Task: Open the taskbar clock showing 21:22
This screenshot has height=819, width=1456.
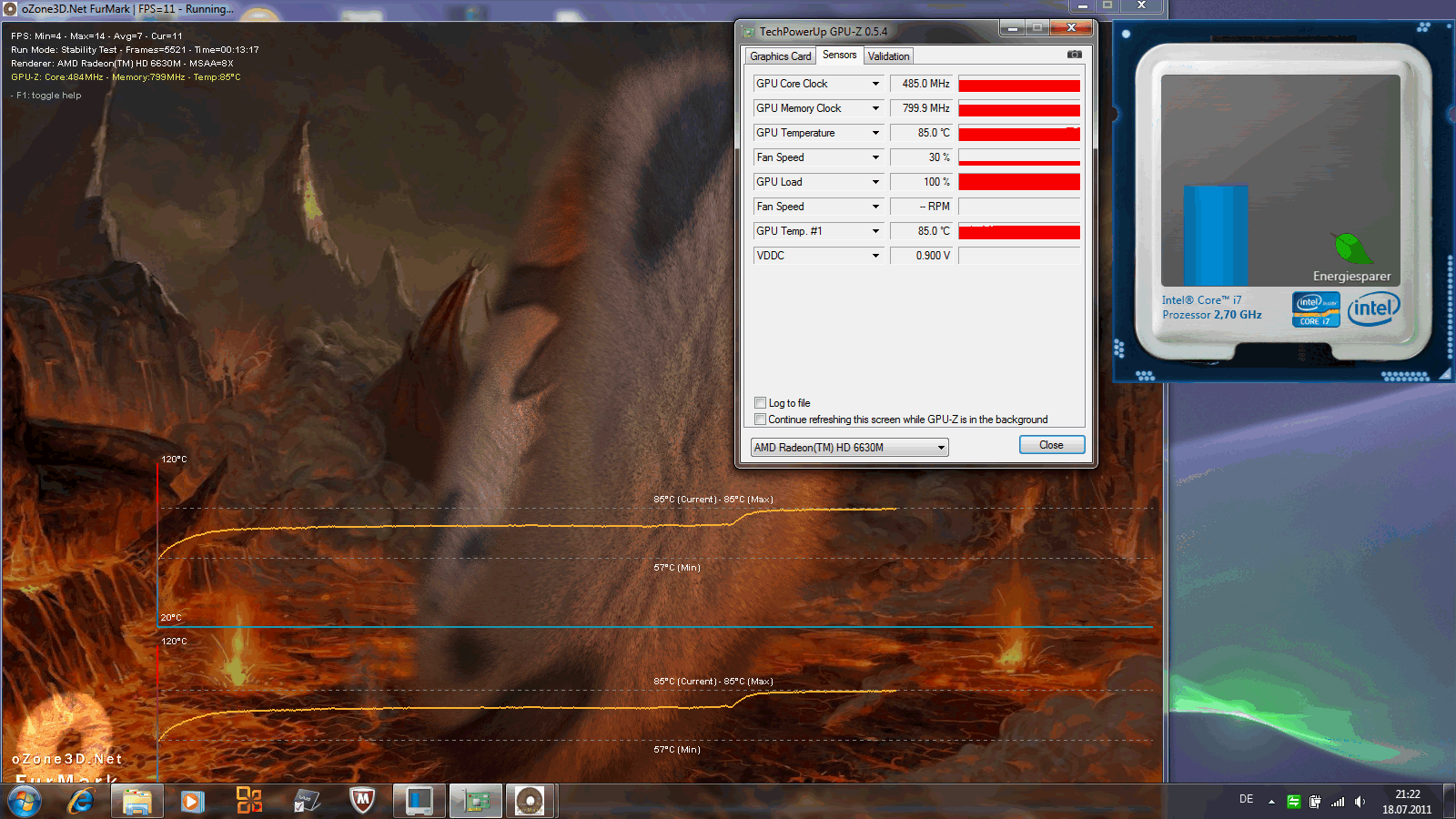Action: click(1407, 802)
